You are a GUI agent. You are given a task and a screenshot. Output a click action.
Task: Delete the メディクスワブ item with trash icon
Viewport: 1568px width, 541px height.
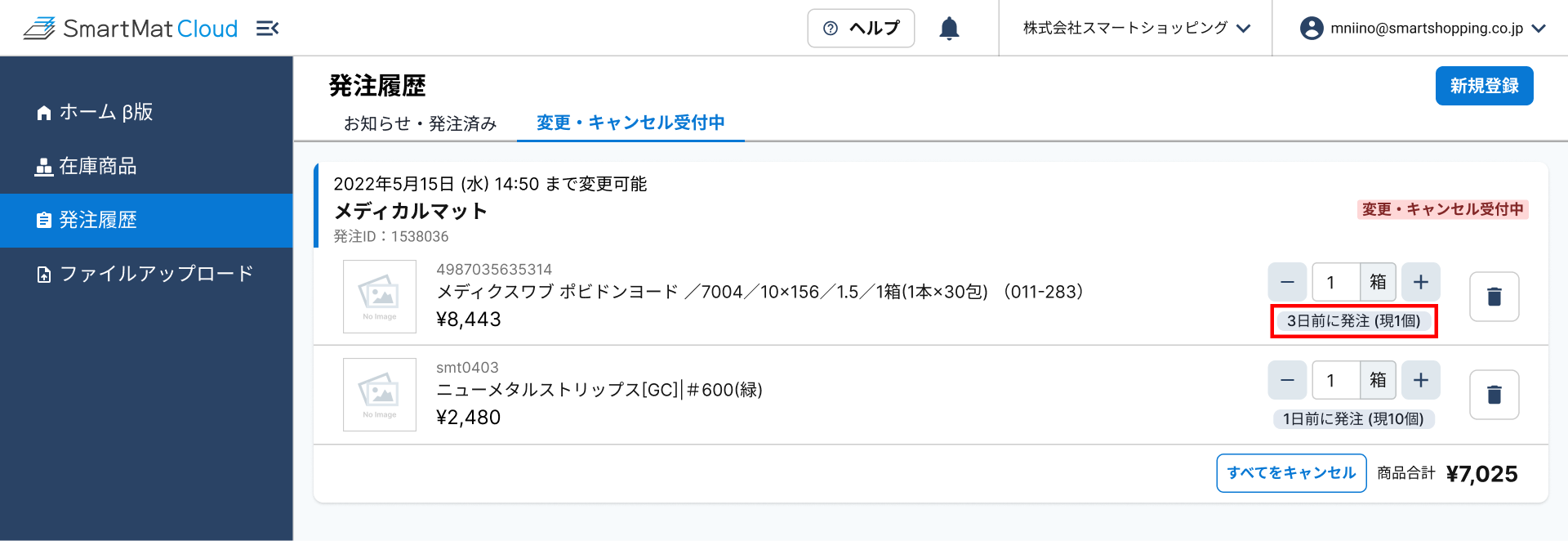(x=1494, y=297)
